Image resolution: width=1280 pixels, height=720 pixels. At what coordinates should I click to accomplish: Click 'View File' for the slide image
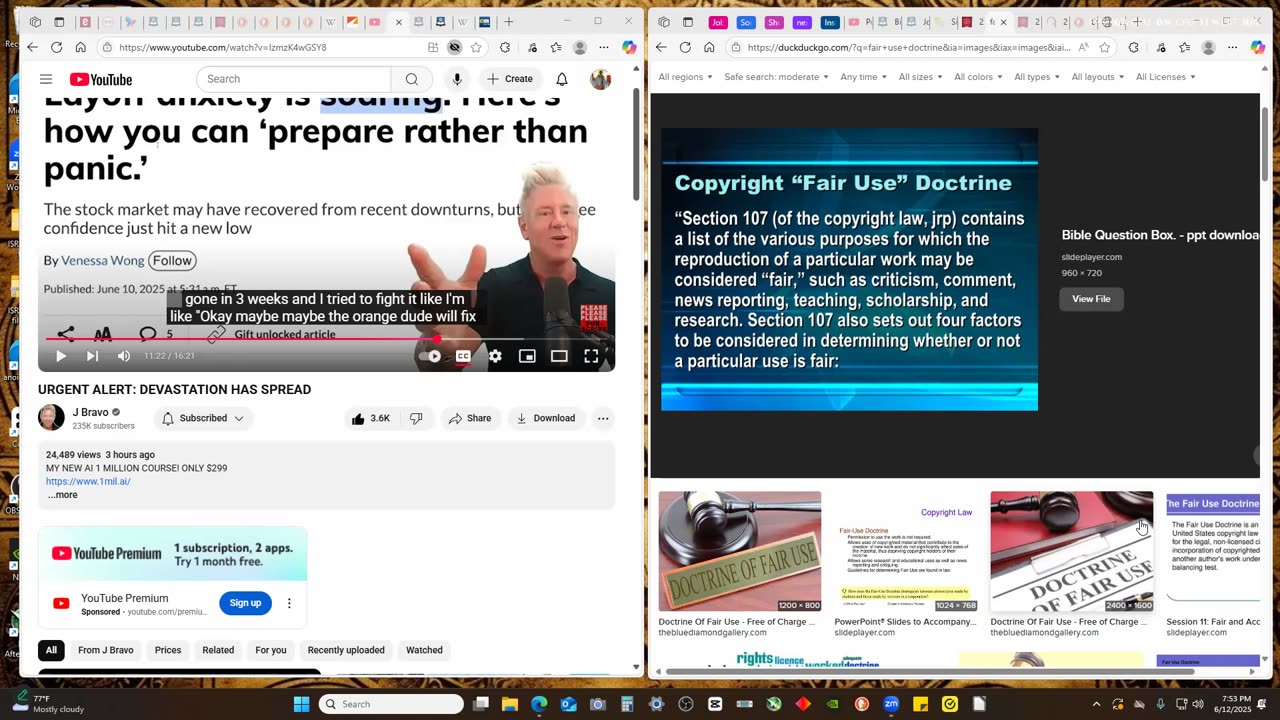click(1091, 299)
